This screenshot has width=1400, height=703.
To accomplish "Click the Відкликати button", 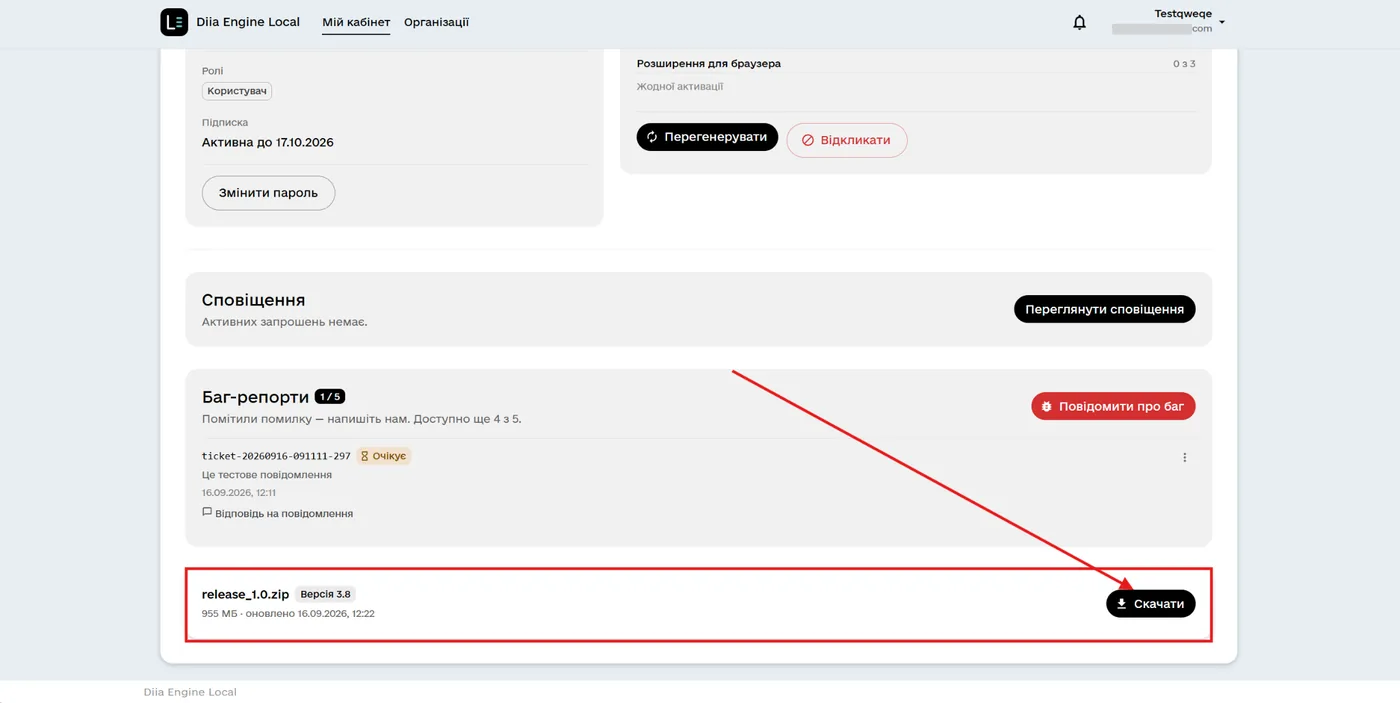I will click(x=847, y=140).
